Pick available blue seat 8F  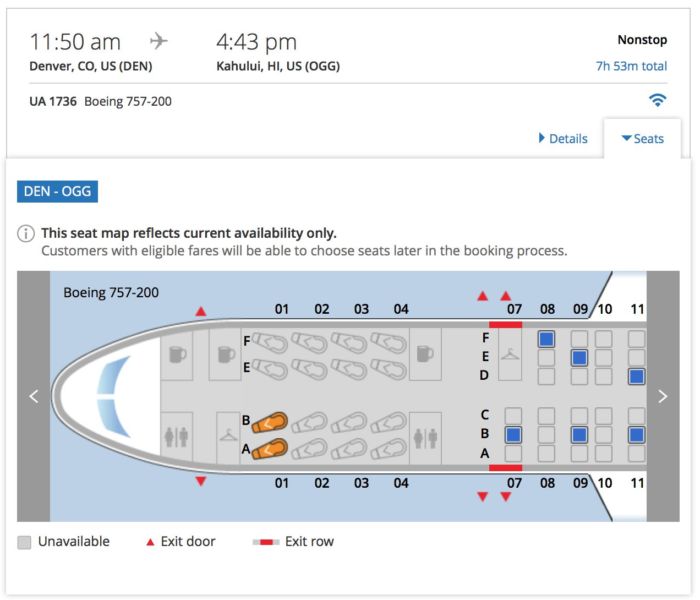coord(546,340)
